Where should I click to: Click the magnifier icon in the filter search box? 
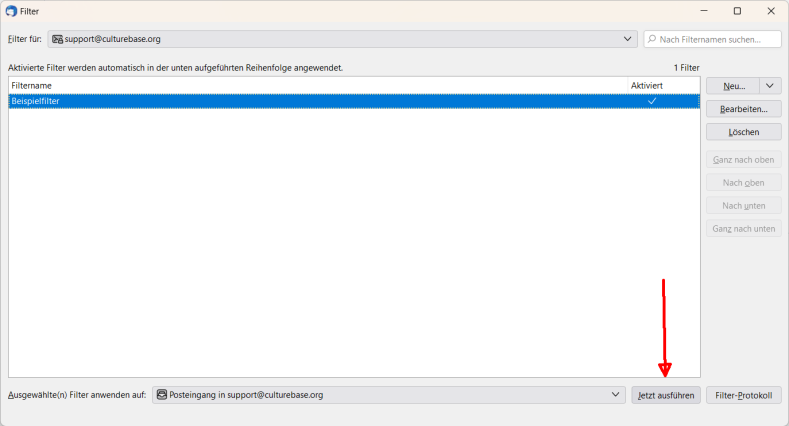coord(654,39)
